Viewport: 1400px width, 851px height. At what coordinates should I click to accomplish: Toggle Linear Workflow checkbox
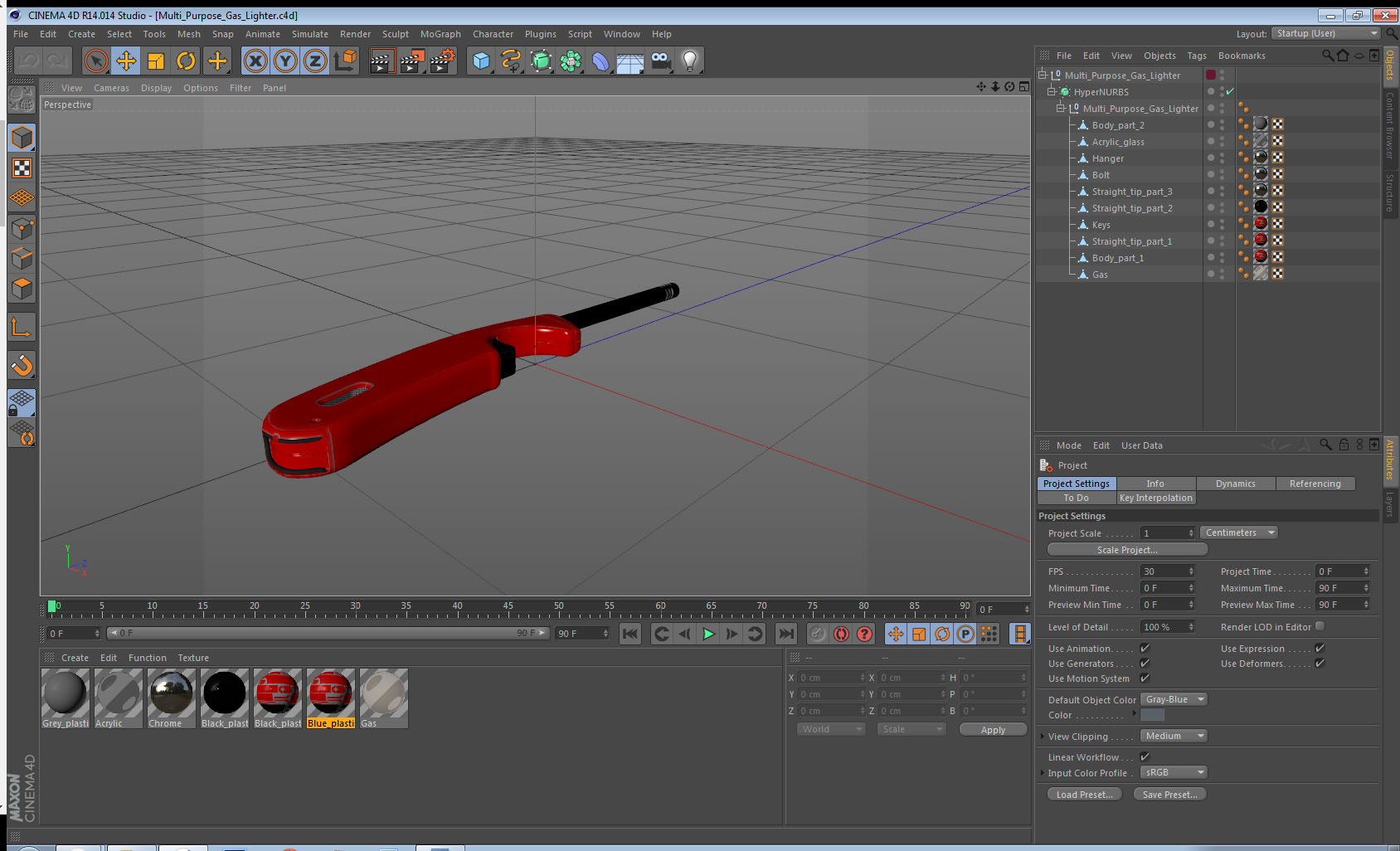click(x=1145, y=756)
